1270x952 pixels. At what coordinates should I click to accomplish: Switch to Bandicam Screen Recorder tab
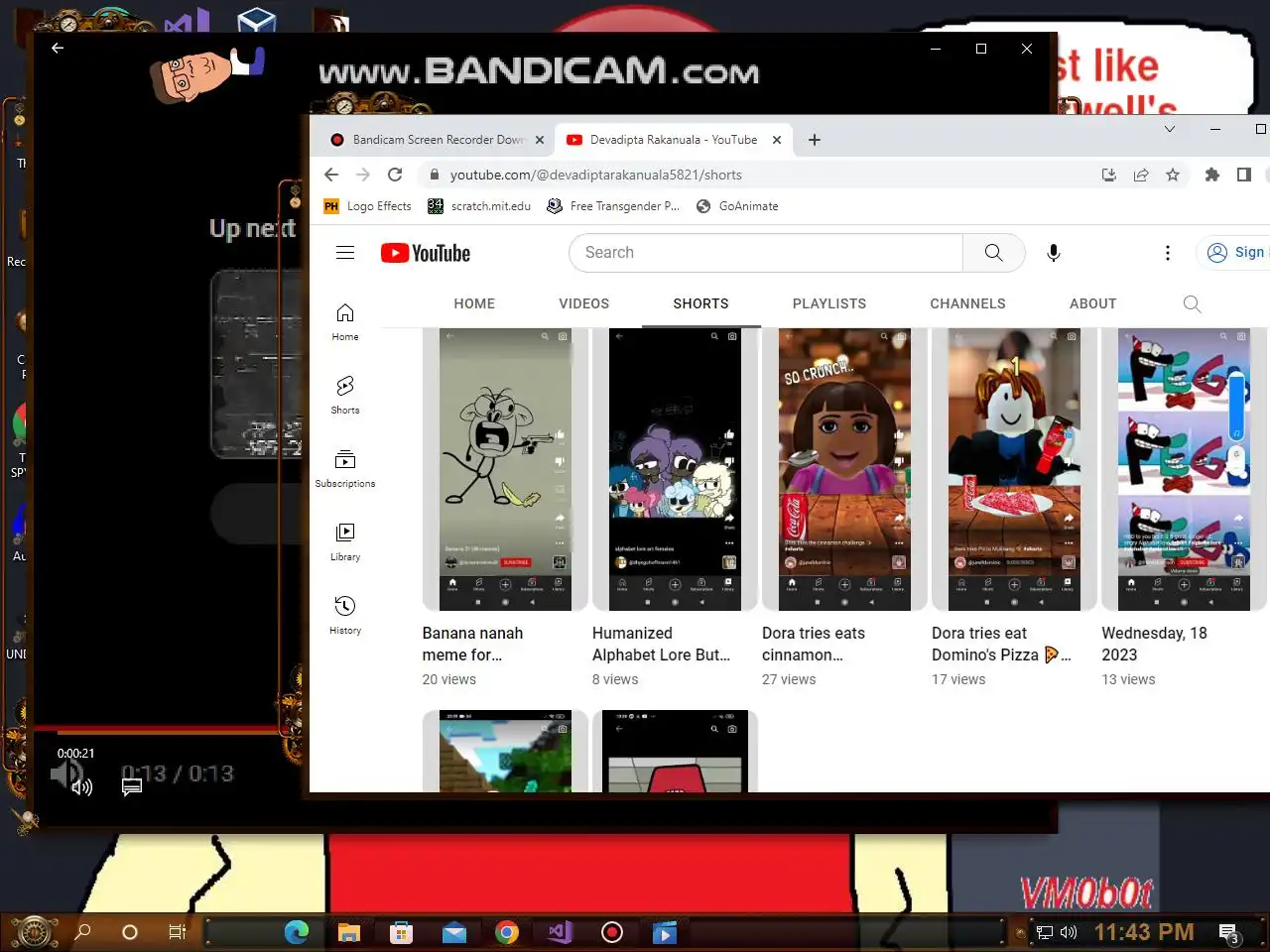click(439, 140)
